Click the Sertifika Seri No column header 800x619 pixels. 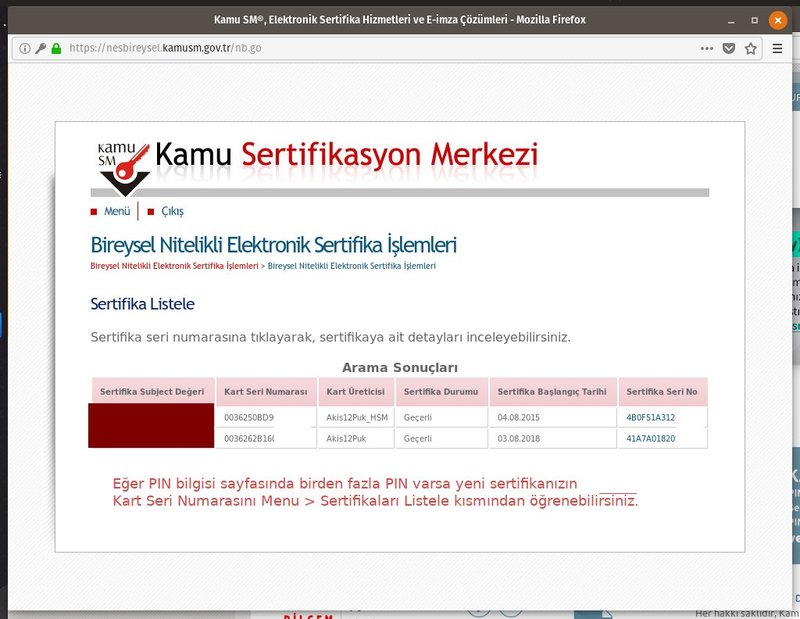pyautogui.click(x=662, y=391)
